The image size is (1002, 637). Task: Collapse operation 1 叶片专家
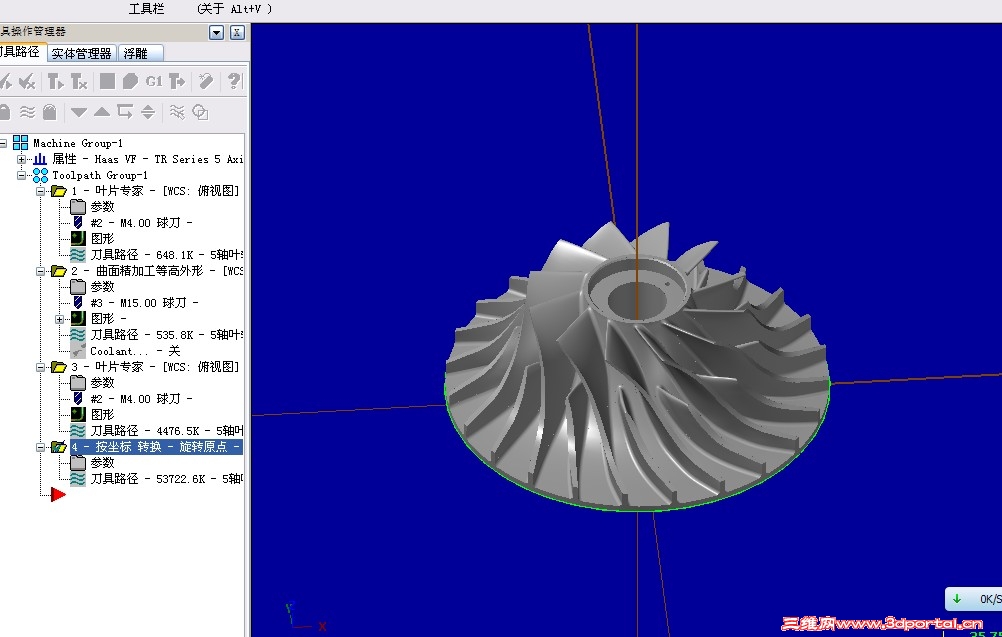40,191
